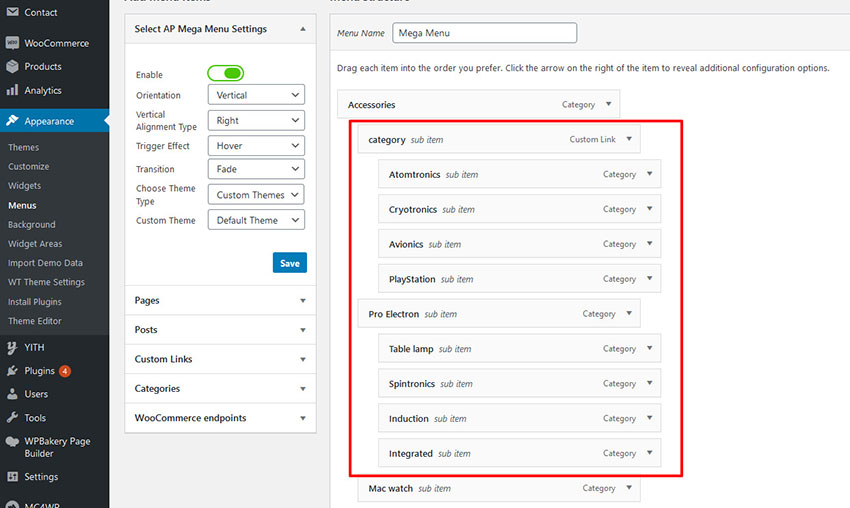Click the Products box icon
This screenshot has width=850, height=508.
coord(12,67)
